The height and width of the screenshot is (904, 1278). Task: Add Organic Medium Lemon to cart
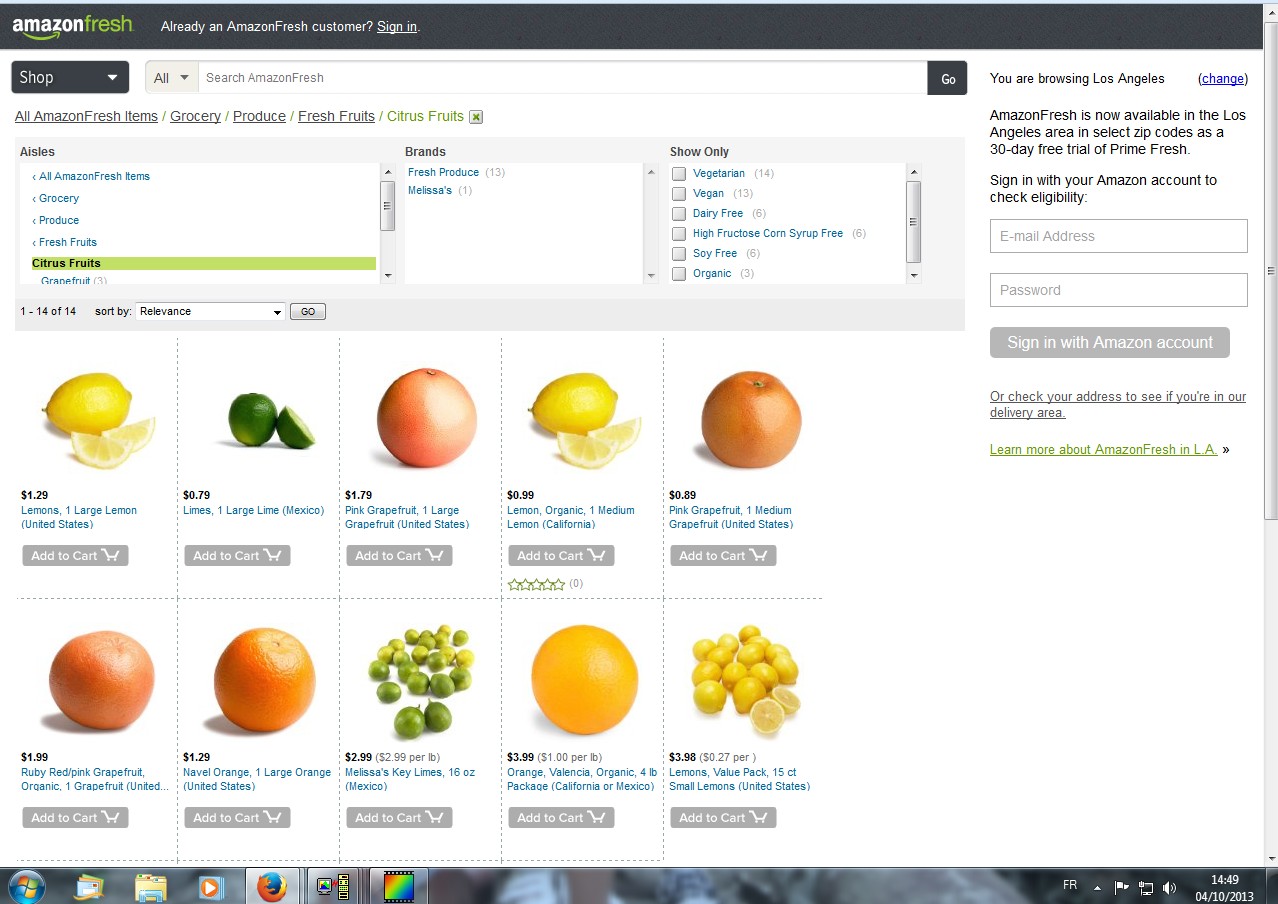[x=561, y=555]
